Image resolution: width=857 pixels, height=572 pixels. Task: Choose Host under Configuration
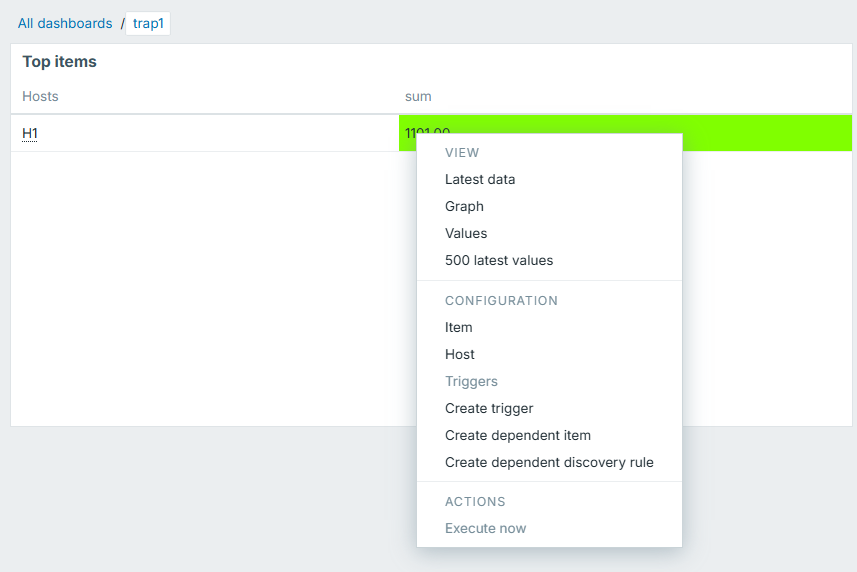click(x=459, y=355)
